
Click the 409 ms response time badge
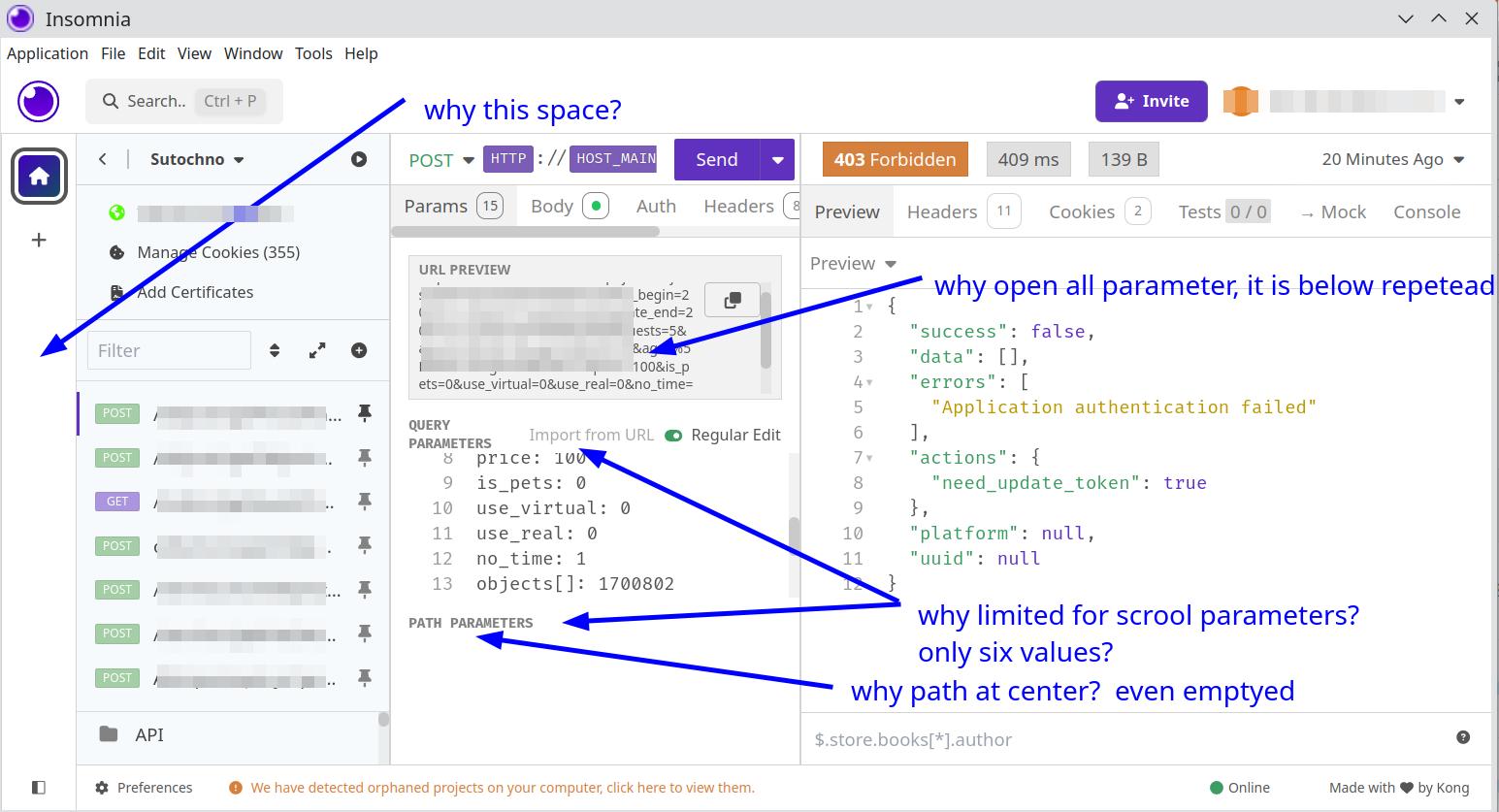[1028, 159]
